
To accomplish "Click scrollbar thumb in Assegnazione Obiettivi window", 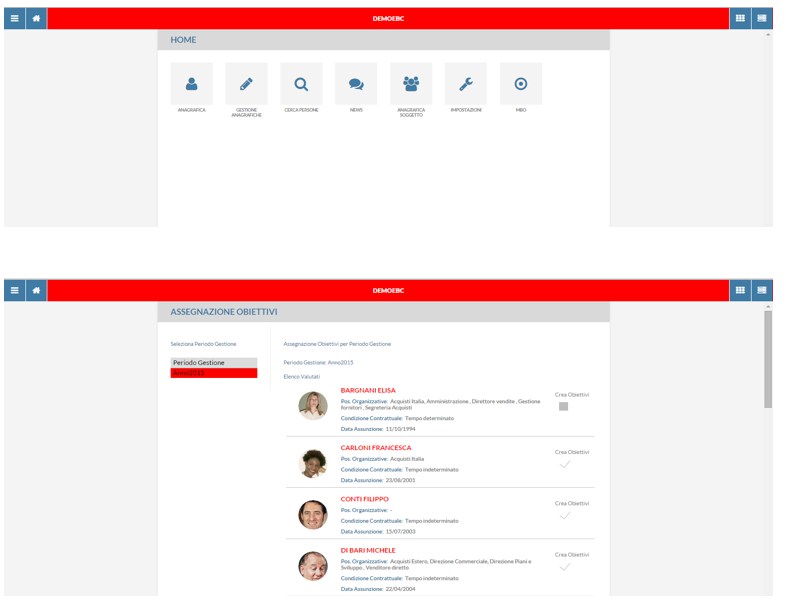I will click(768, 359).
